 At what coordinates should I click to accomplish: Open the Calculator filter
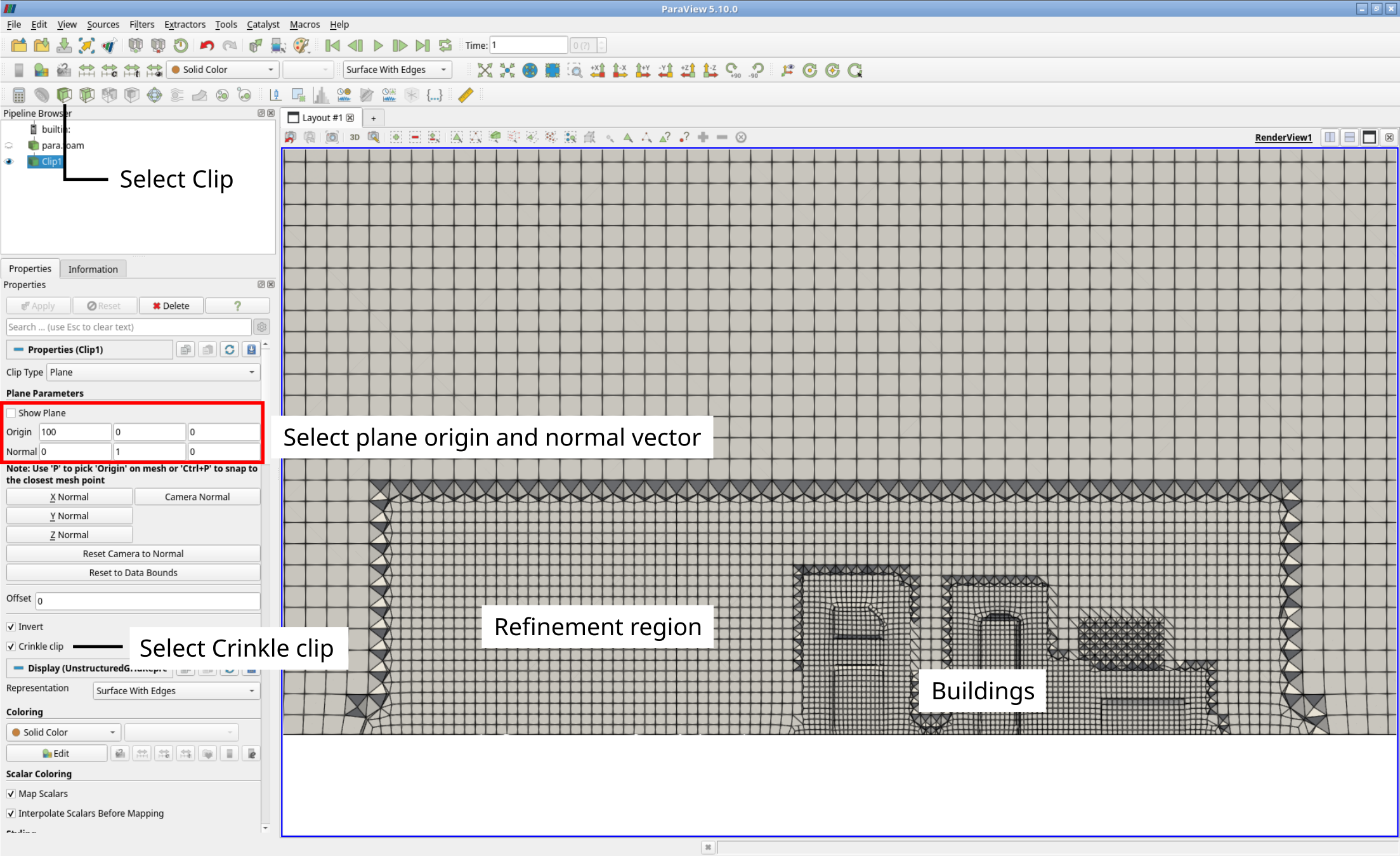(x=18, y=95)
